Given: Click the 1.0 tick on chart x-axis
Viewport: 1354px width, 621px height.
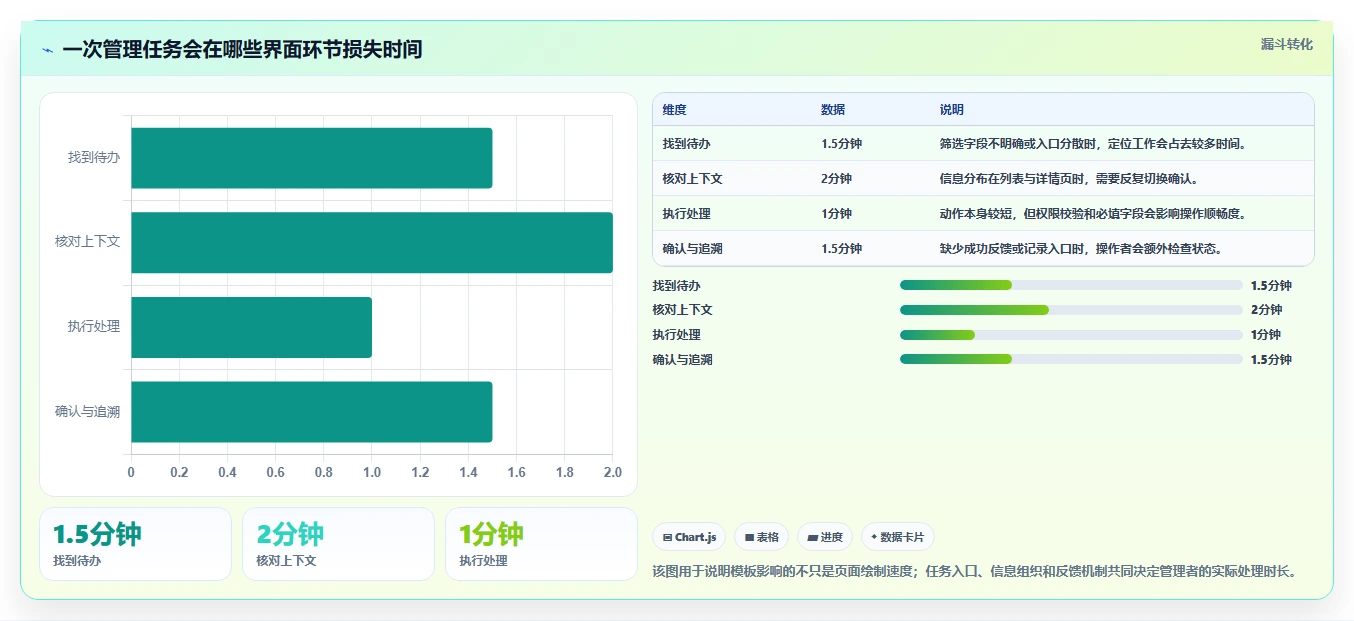Looking at the screenshot, I should click(372, 472).
